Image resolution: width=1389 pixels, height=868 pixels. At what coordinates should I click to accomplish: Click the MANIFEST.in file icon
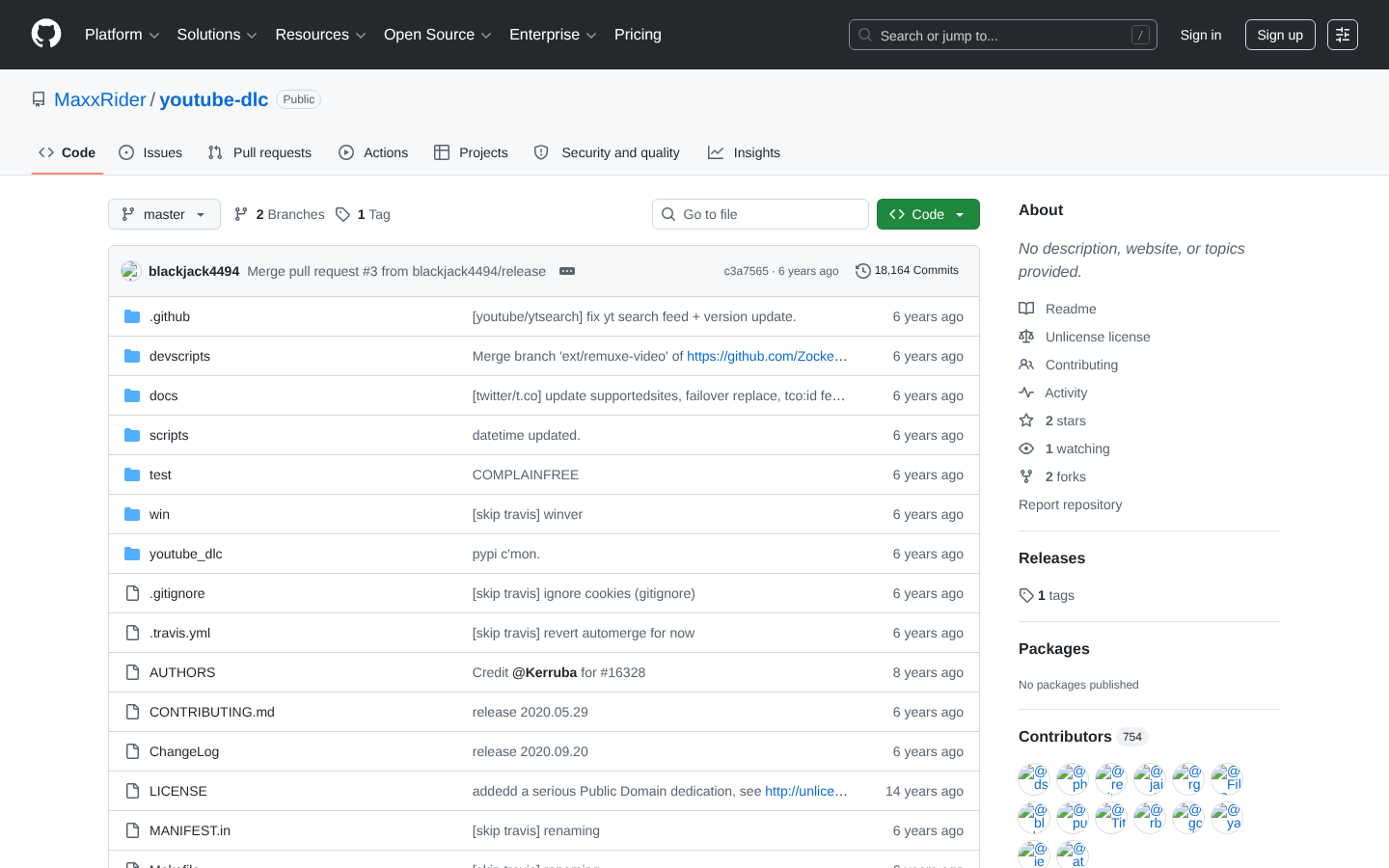pyautogui.click(x=132, y=830)
